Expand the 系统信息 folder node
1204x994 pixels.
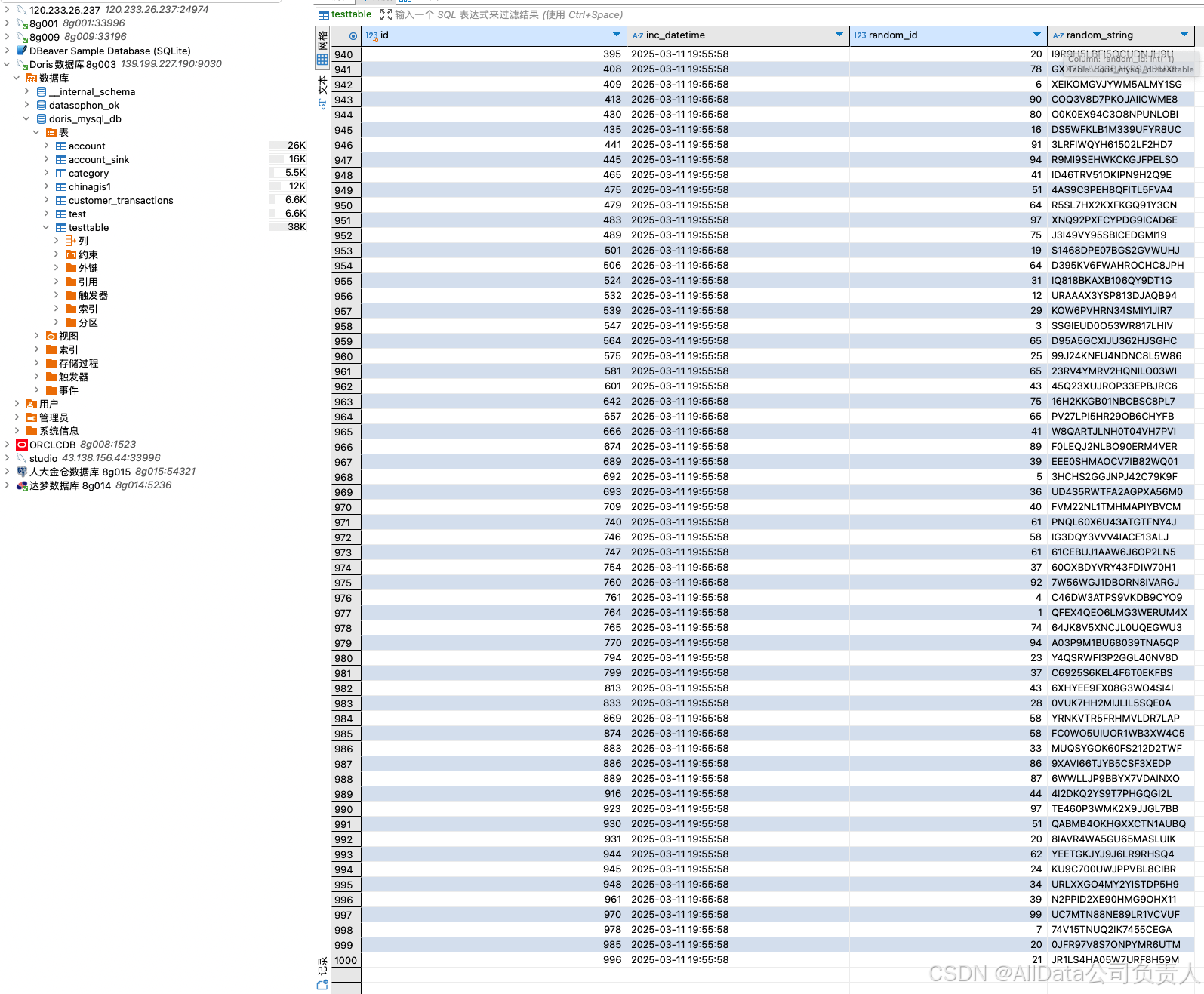point(17,432)
